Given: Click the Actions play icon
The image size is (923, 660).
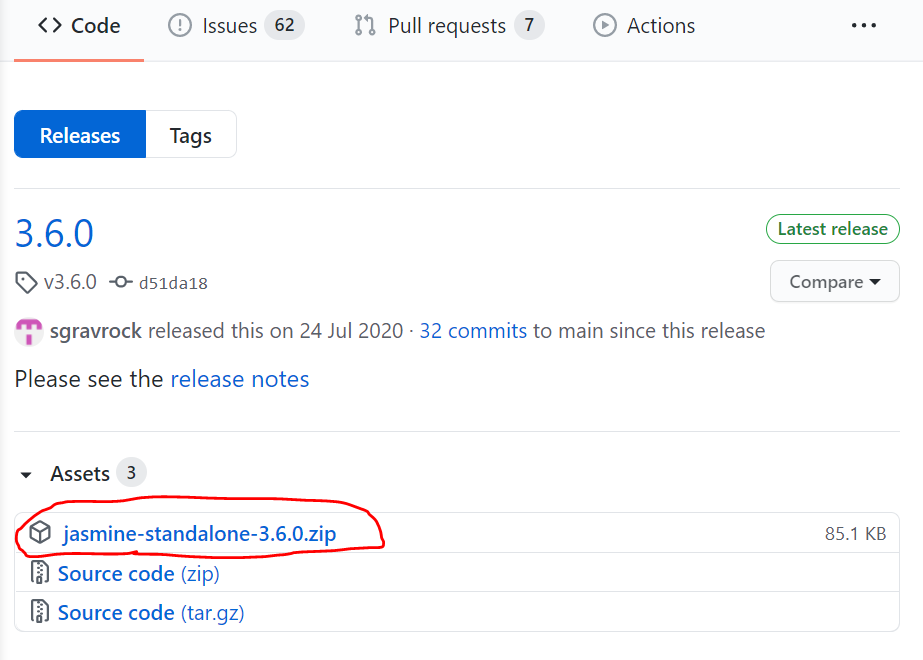Looking at the screenshot, I should [x=605, y=25].
